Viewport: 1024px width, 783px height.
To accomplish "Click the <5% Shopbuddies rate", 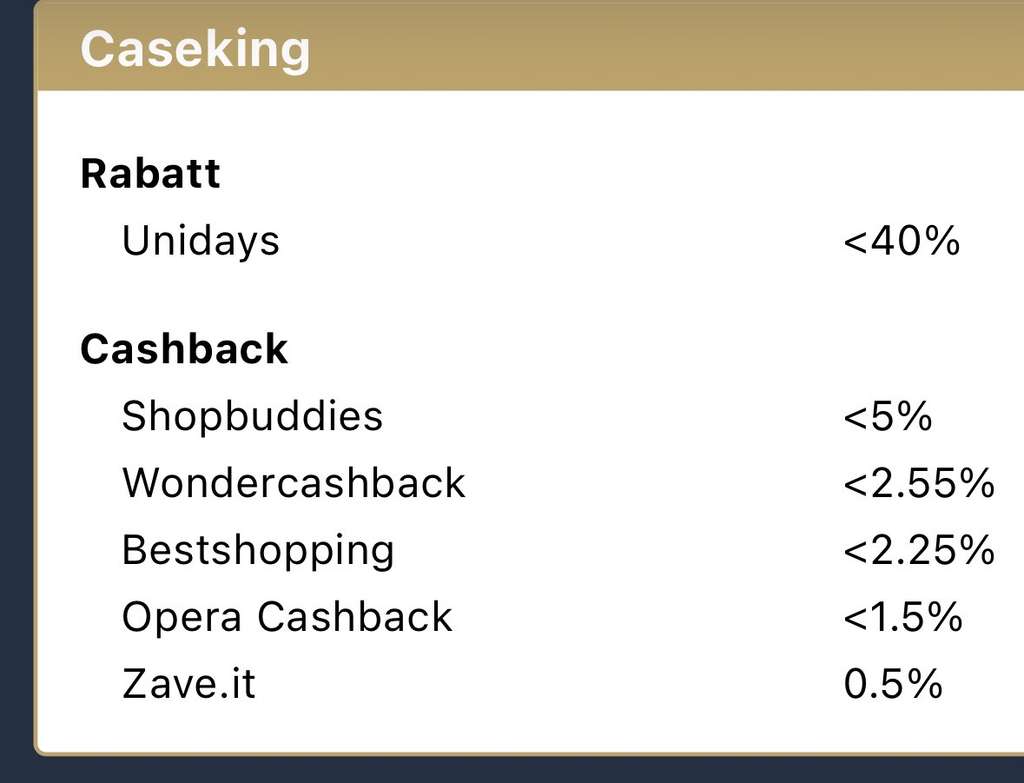I will (x=887, y=417).
